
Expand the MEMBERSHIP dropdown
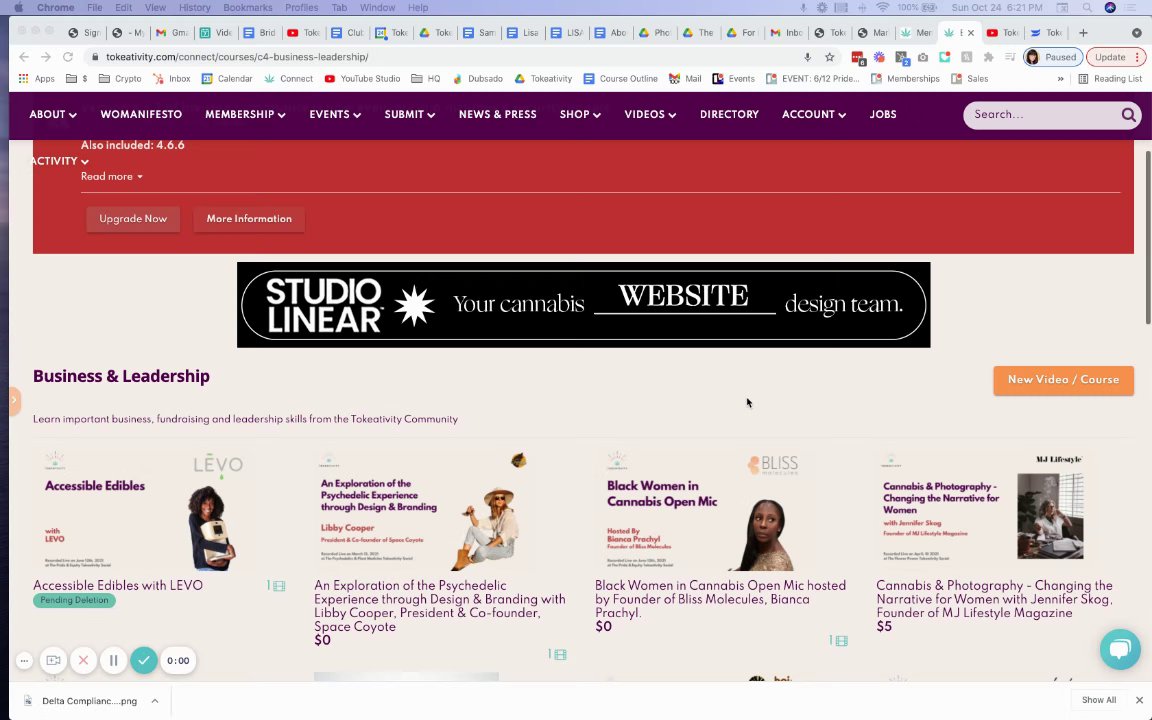pos(245,115)
